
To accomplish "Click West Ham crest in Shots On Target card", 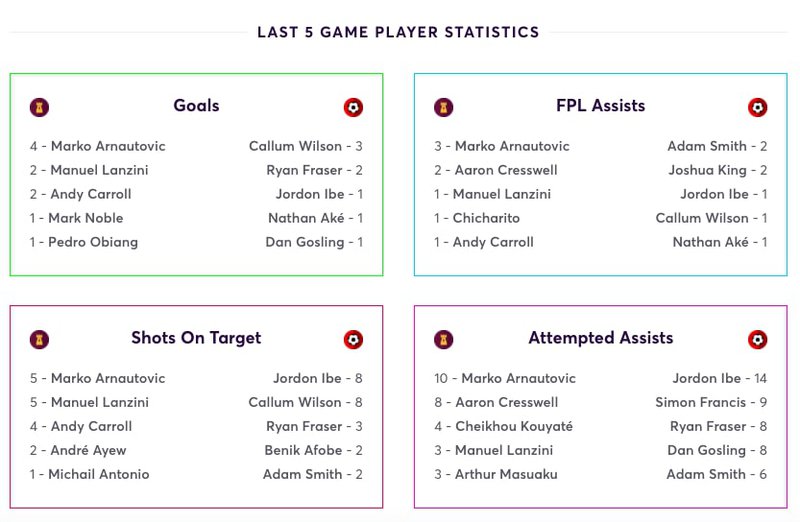I will [39, 339].
